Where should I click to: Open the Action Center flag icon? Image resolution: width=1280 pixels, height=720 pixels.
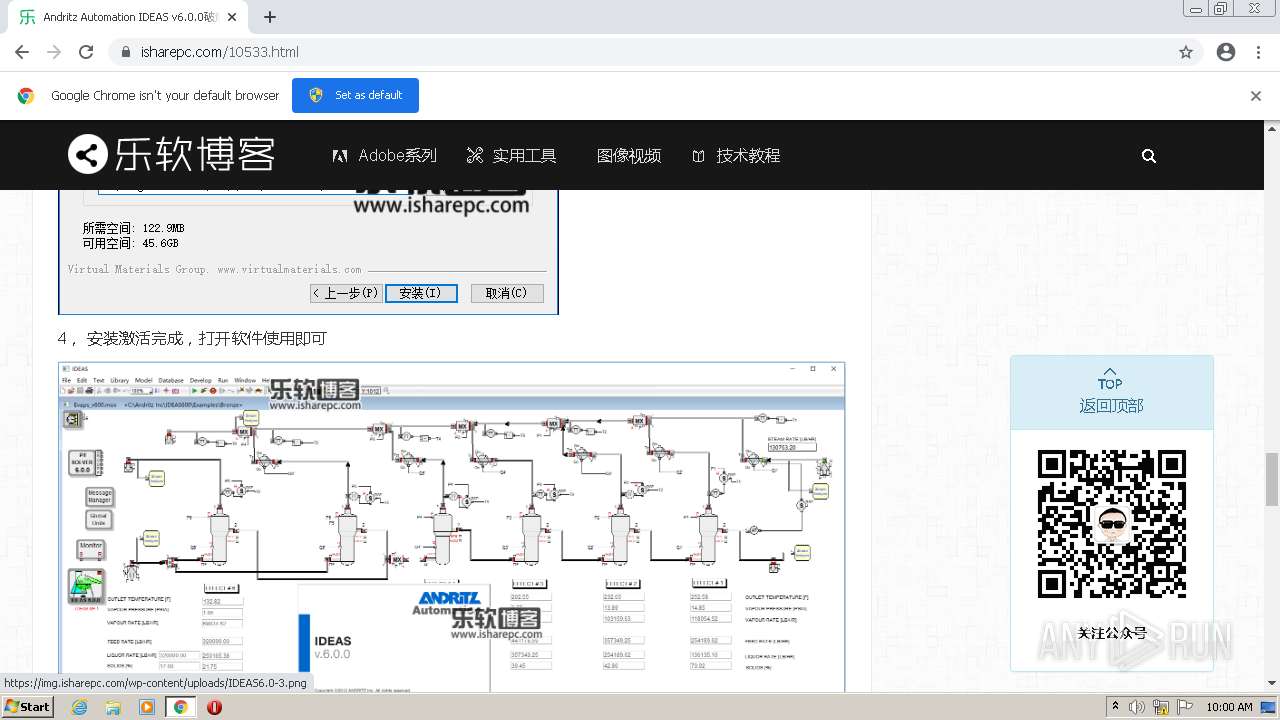(1184, 707)
